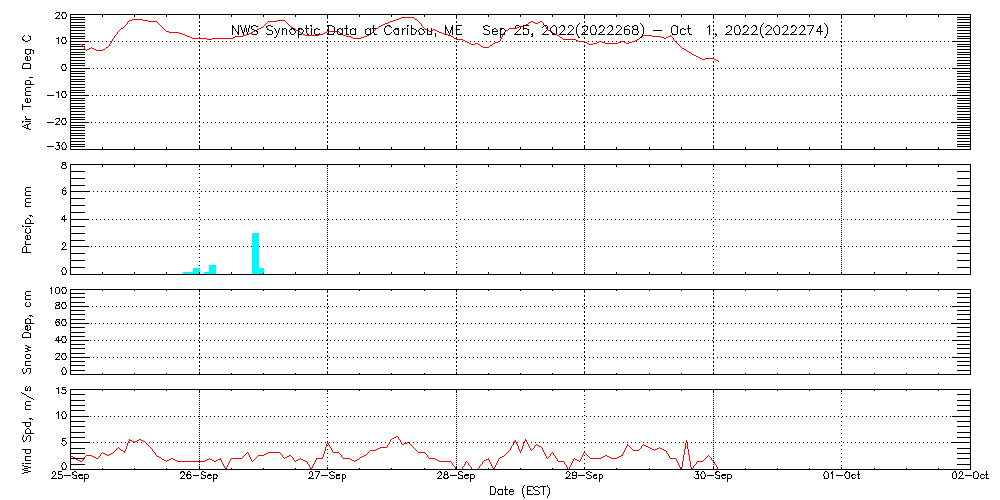Click the 'Air Temp, Deg C' axis label
Viewport: 1000px width, 500px height.
(28, 81)
